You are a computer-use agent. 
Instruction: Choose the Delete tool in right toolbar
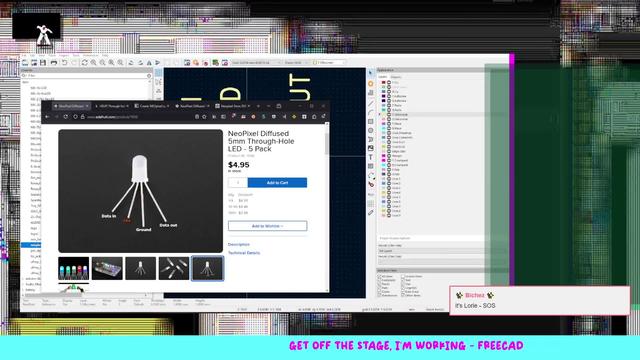371,184
